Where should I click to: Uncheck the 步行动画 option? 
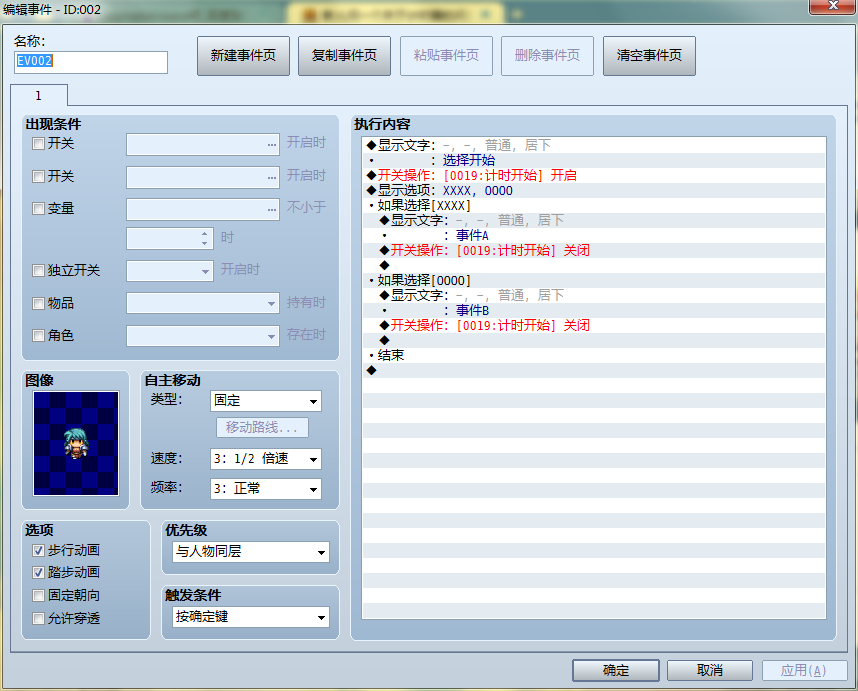coord(38,550)
